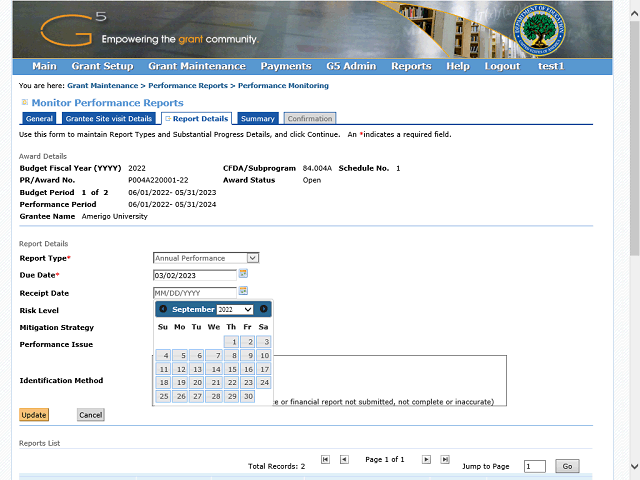
Task: Select September 23 in the calendar
Action: click(248, 382)
